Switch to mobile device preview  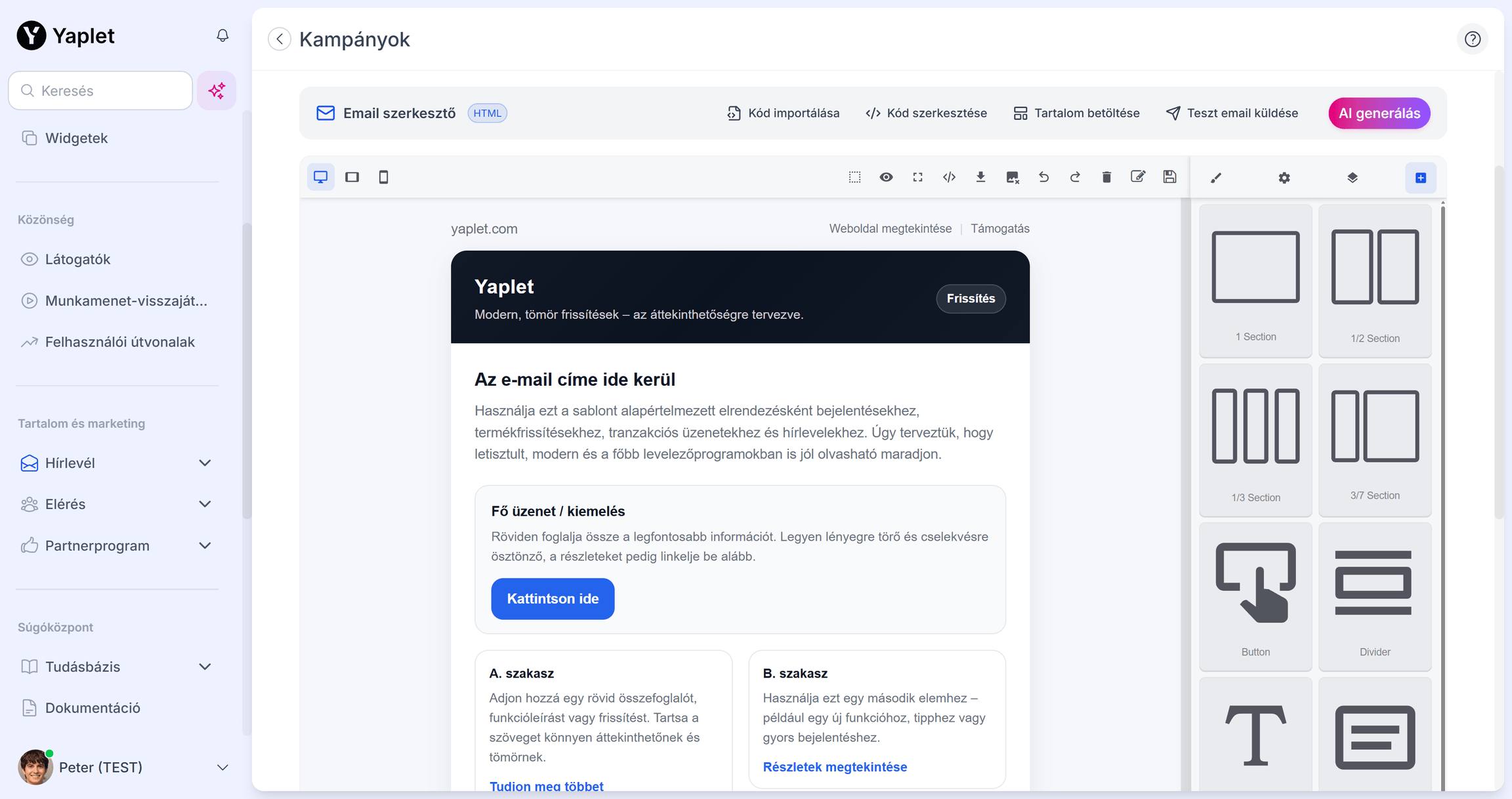(x=384, y=177)
